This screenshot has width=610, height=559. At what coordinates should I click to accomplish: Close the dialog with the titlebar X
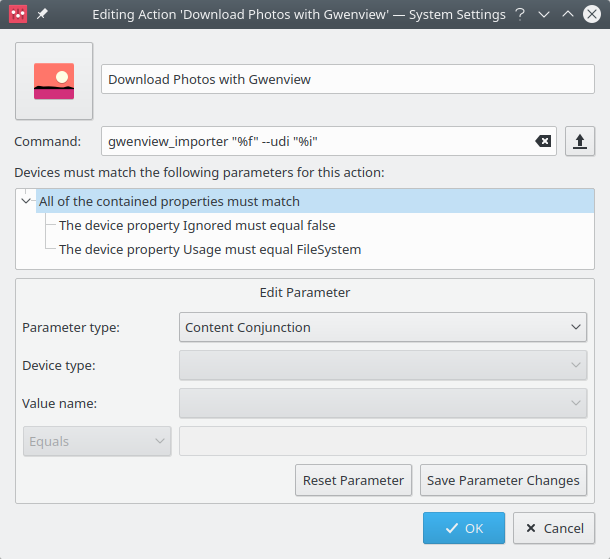(591, 16)
